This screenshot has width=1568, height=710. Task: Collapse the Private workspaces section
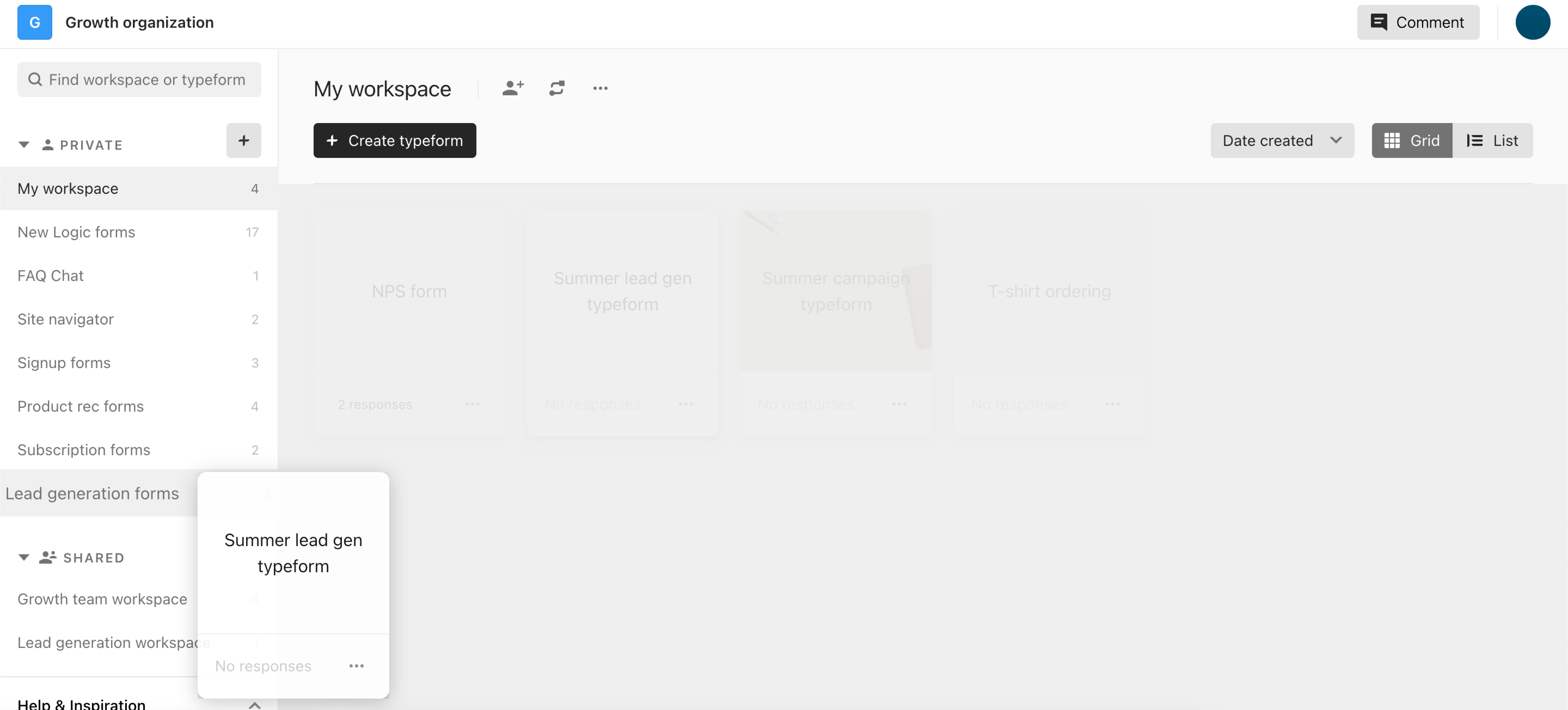tap(24, 145)
